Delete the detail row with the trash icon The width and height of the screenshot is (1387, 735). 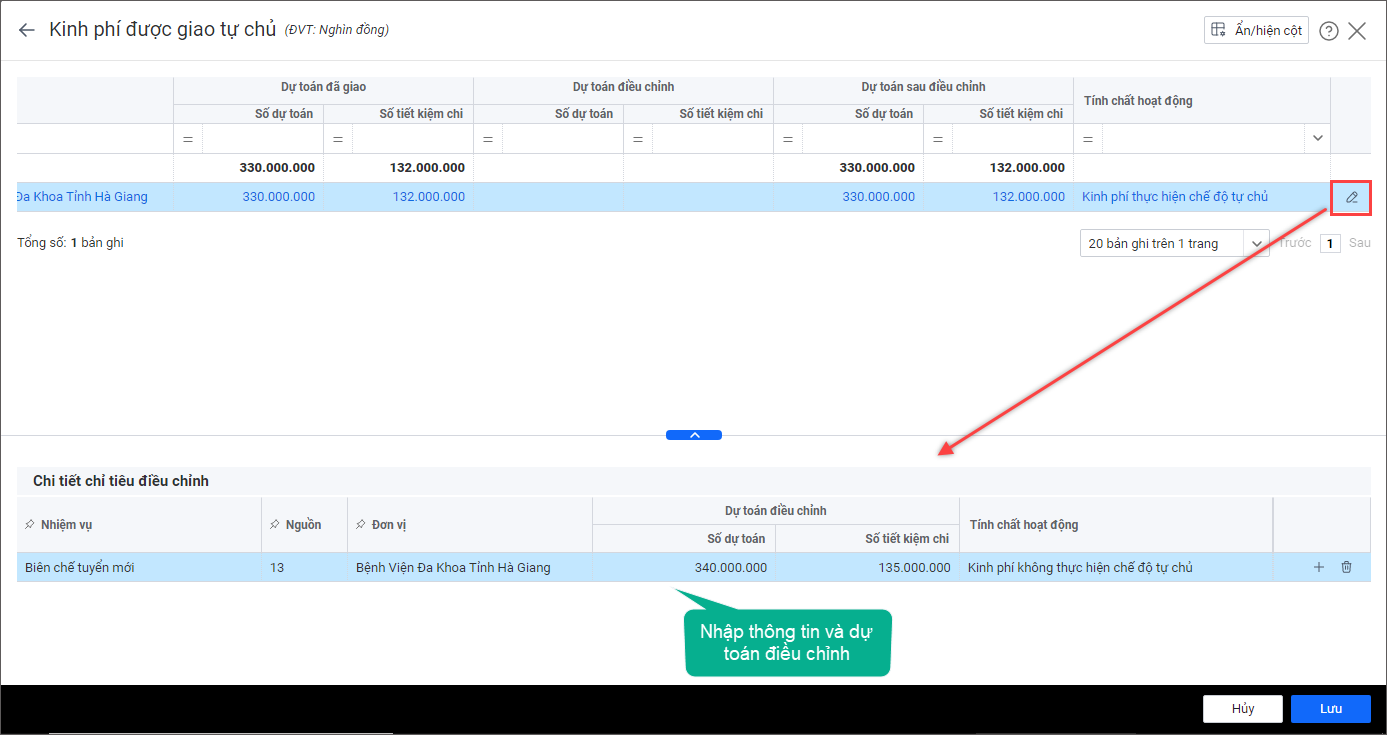click(x=1346, y=568)
